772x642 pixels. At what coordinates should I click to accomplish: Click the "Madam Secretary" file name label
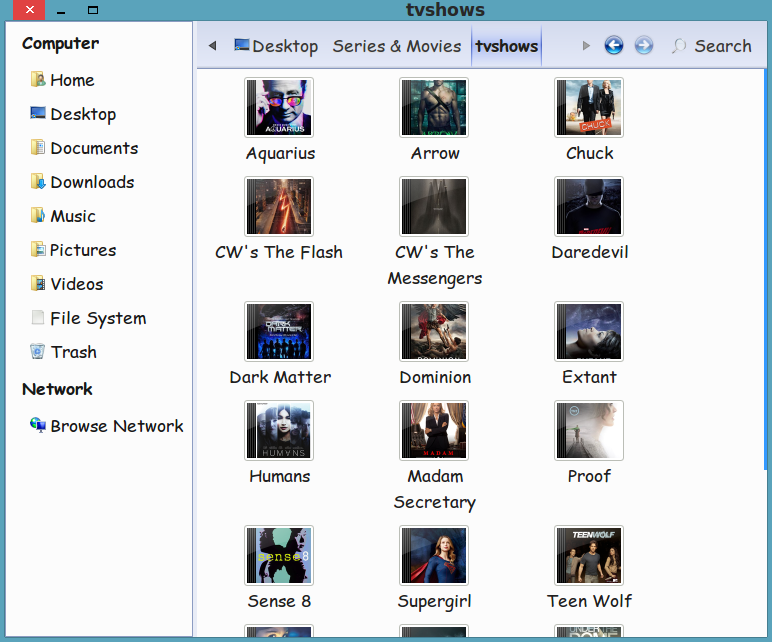point(435,489)
